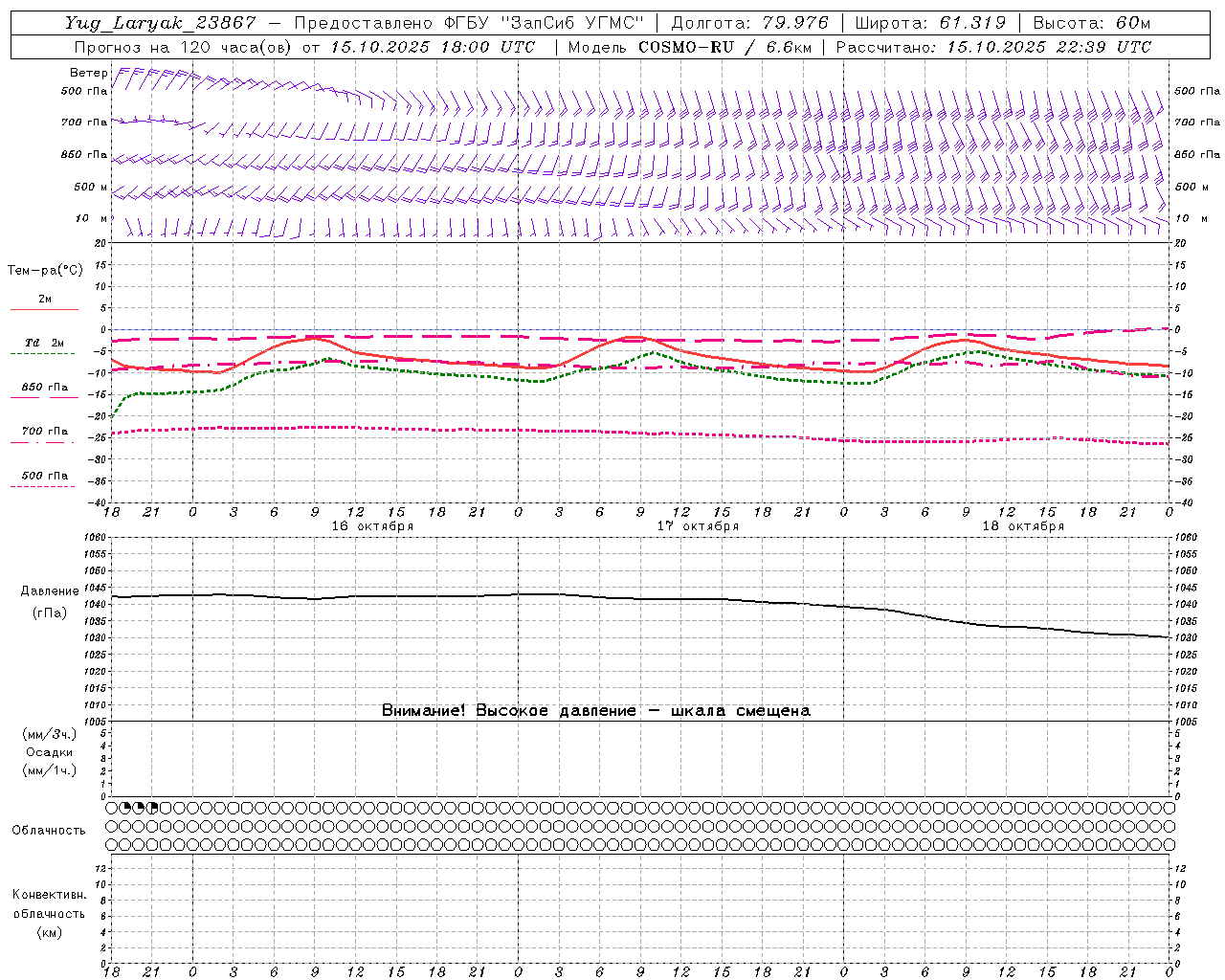Click the Давление panel label

click(x=50, y=591)
